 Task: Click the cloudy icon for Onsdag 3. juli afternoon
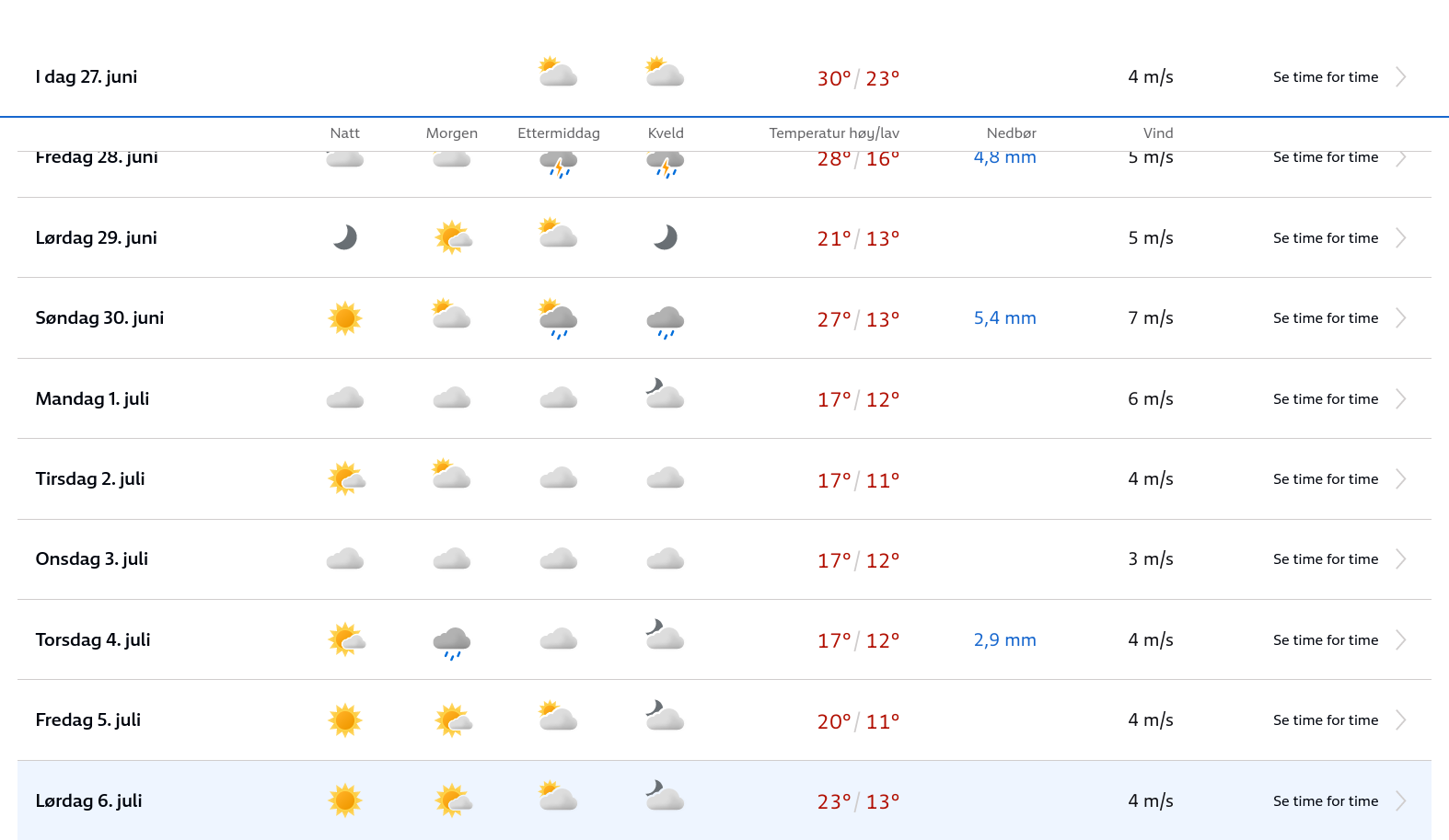click(x=559, y=559)
